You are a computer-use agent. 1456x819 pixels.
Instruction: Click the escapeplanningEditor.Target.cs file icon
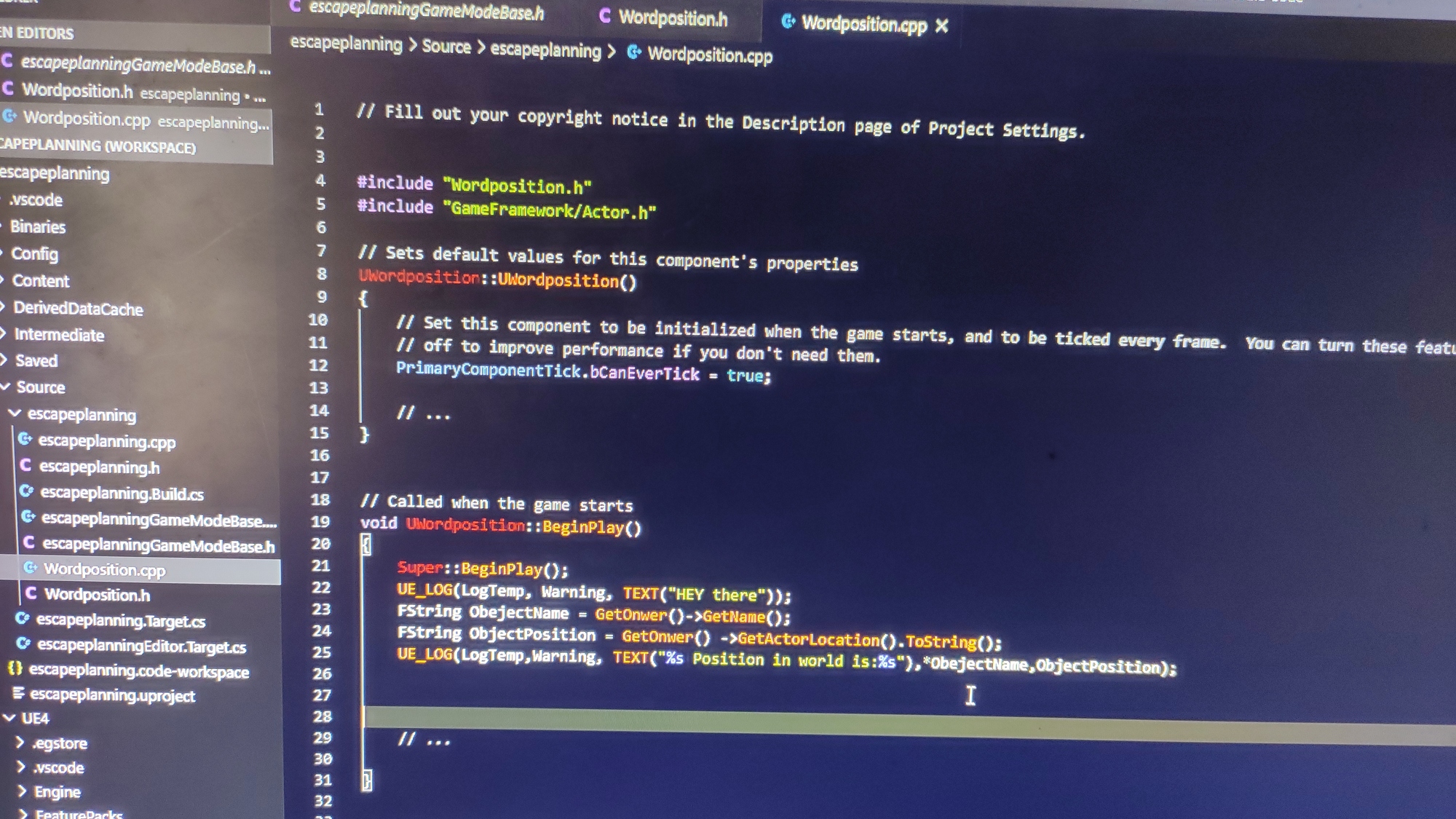click(24, 644)
